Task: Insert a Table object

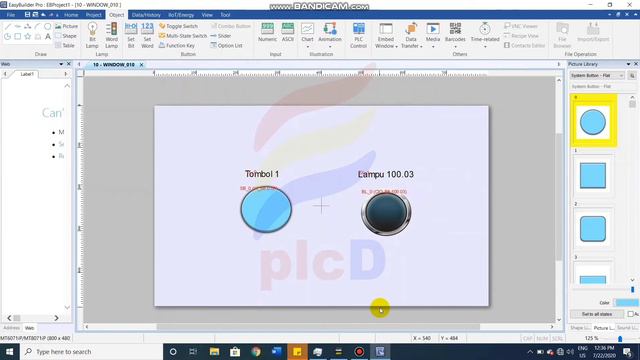Action: (x=65, y=46)
